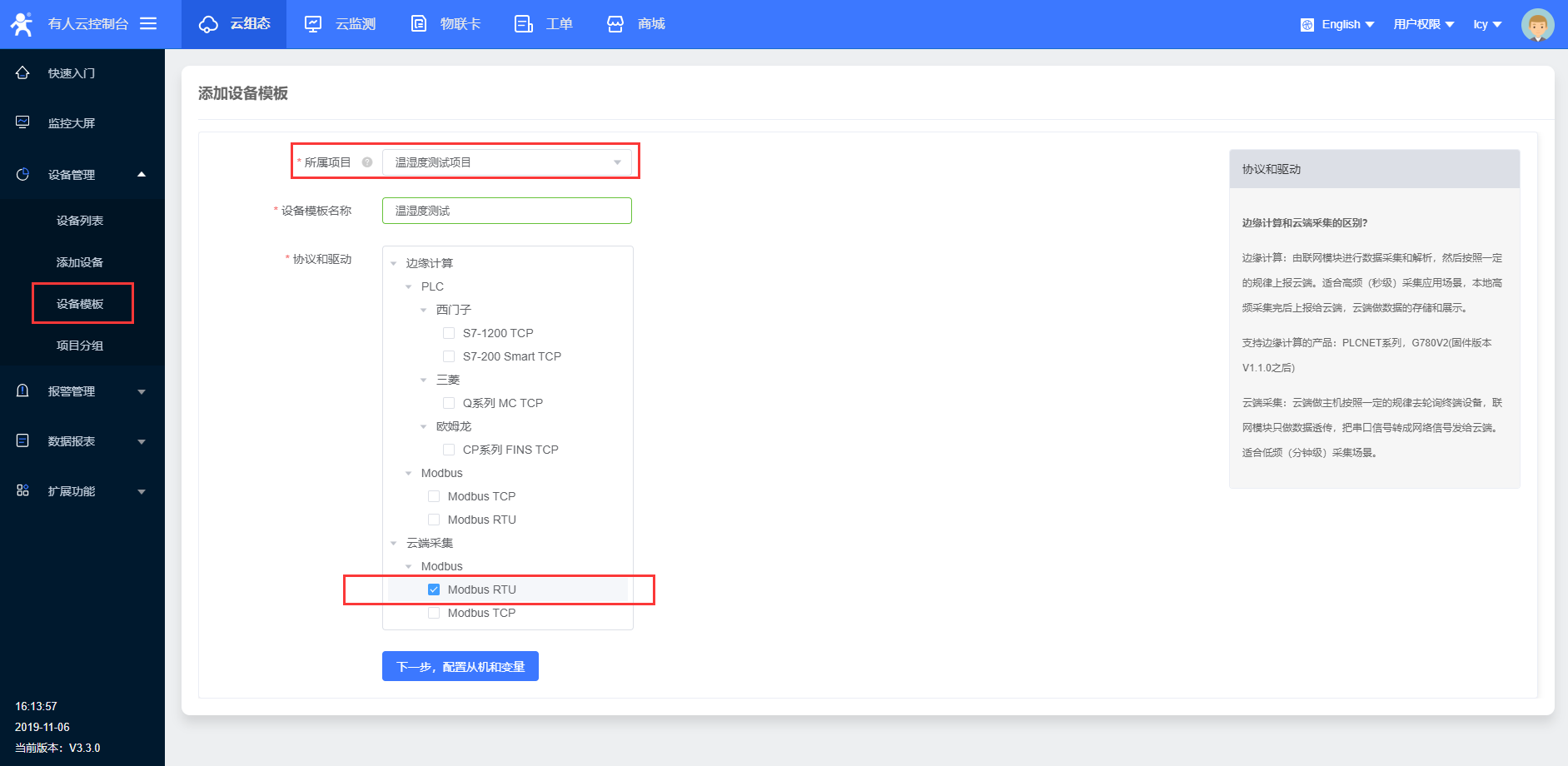
Task: Collapse the 设备管理 sidebar menu arrow
Action: (142, 174)
